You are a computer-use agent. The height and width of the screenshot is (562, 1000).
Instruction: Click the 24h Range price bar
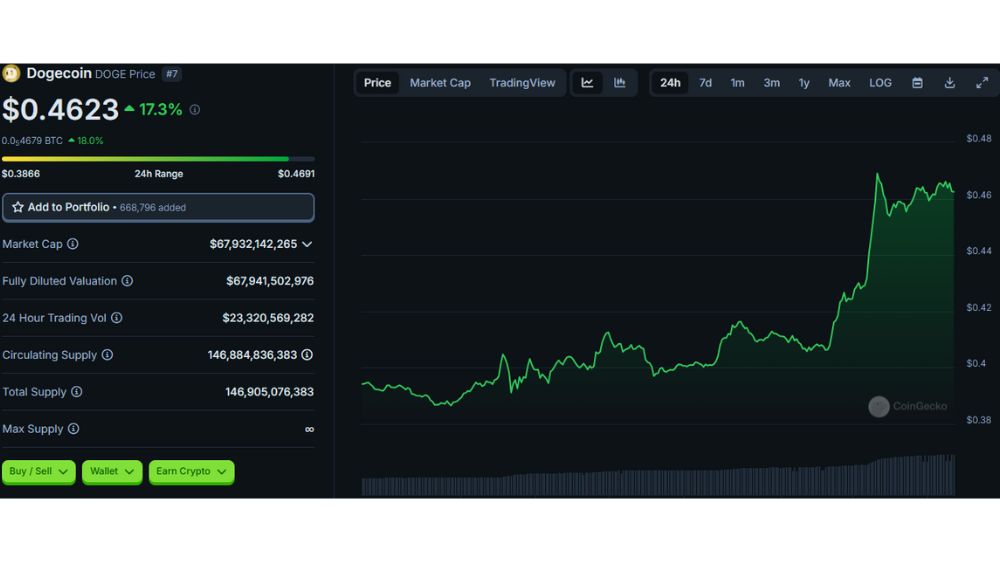point(158,158)
